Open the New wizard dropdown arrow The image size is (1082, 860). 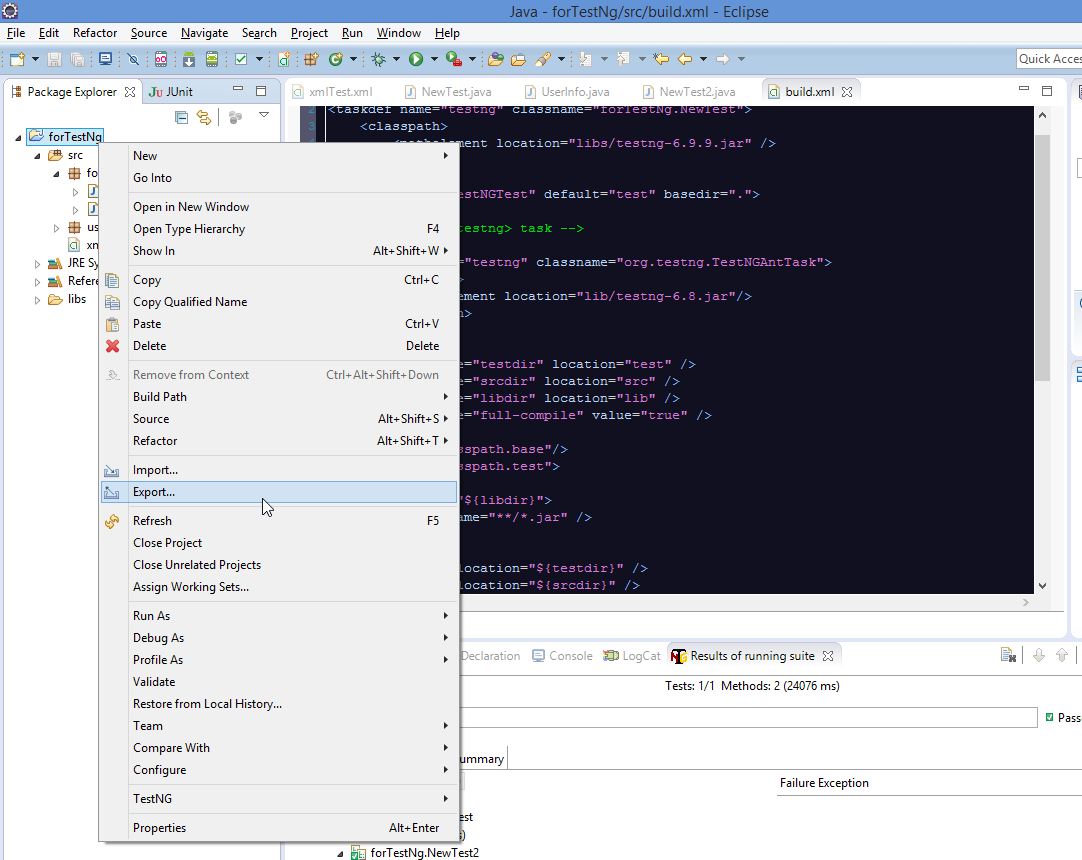35,59
